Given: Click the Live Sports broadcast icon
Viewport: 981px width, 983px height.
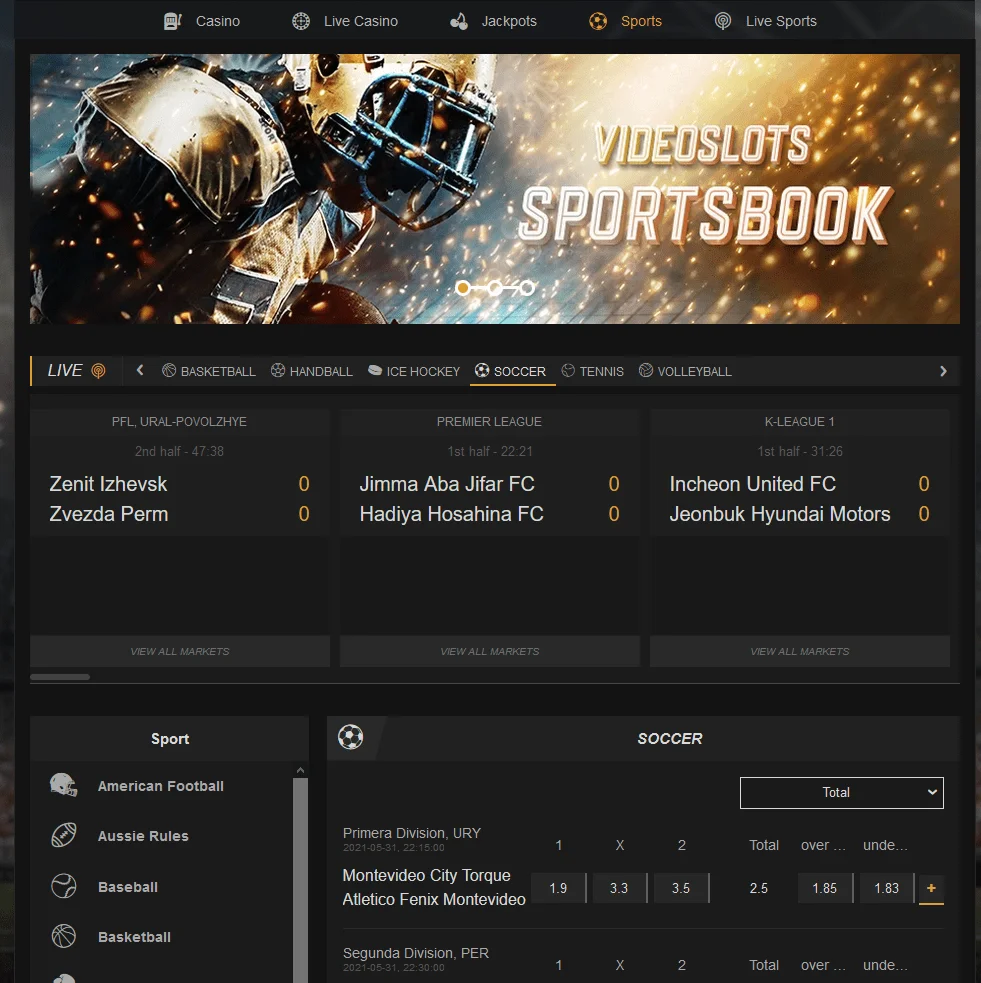Looking at the screenshot, I should 723,21.
